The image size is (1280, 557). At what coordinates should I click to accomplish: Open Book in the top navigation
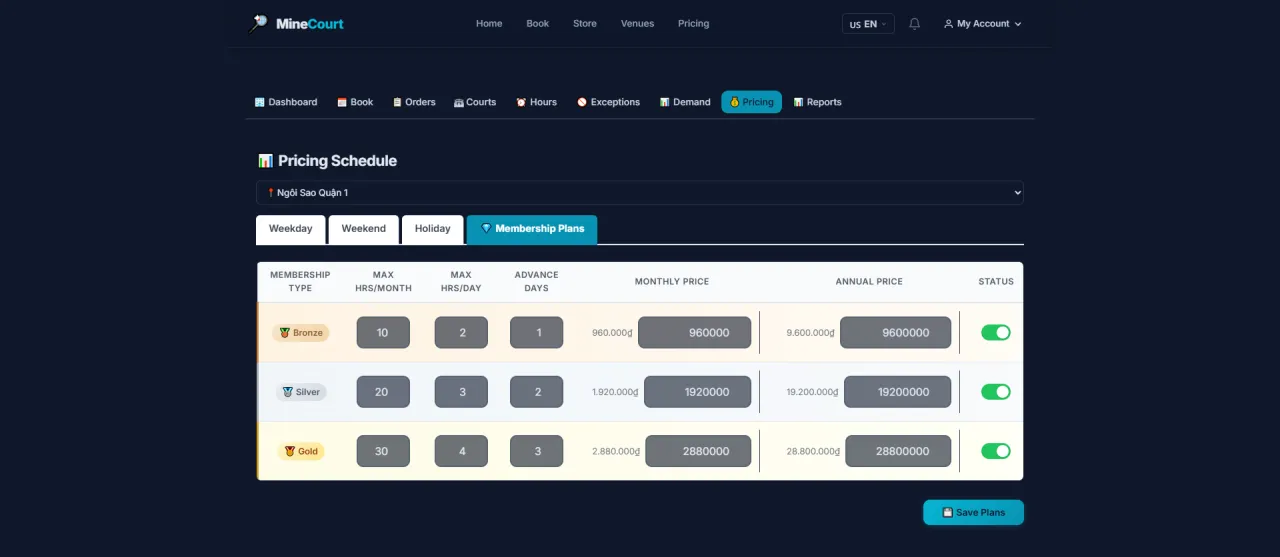(538, 24)
